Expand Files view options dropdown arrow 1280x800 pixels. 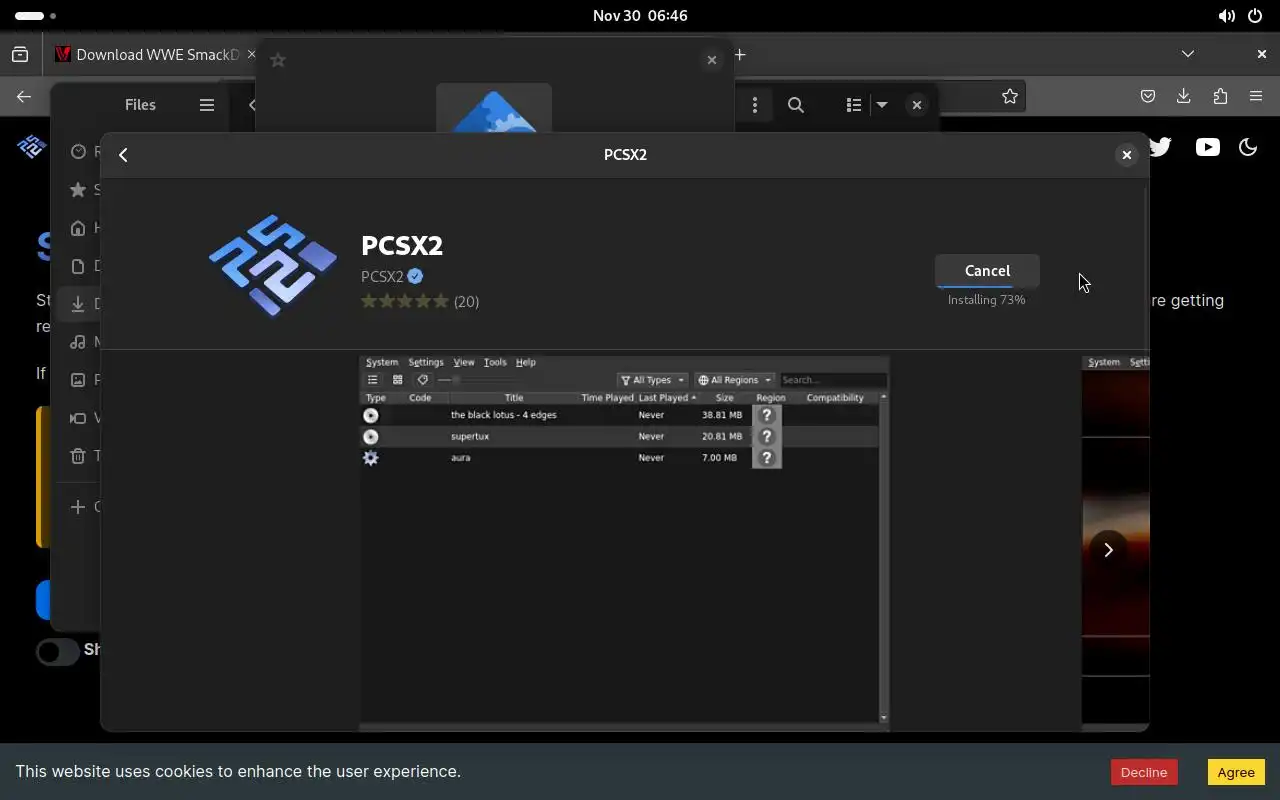(882, 105)
